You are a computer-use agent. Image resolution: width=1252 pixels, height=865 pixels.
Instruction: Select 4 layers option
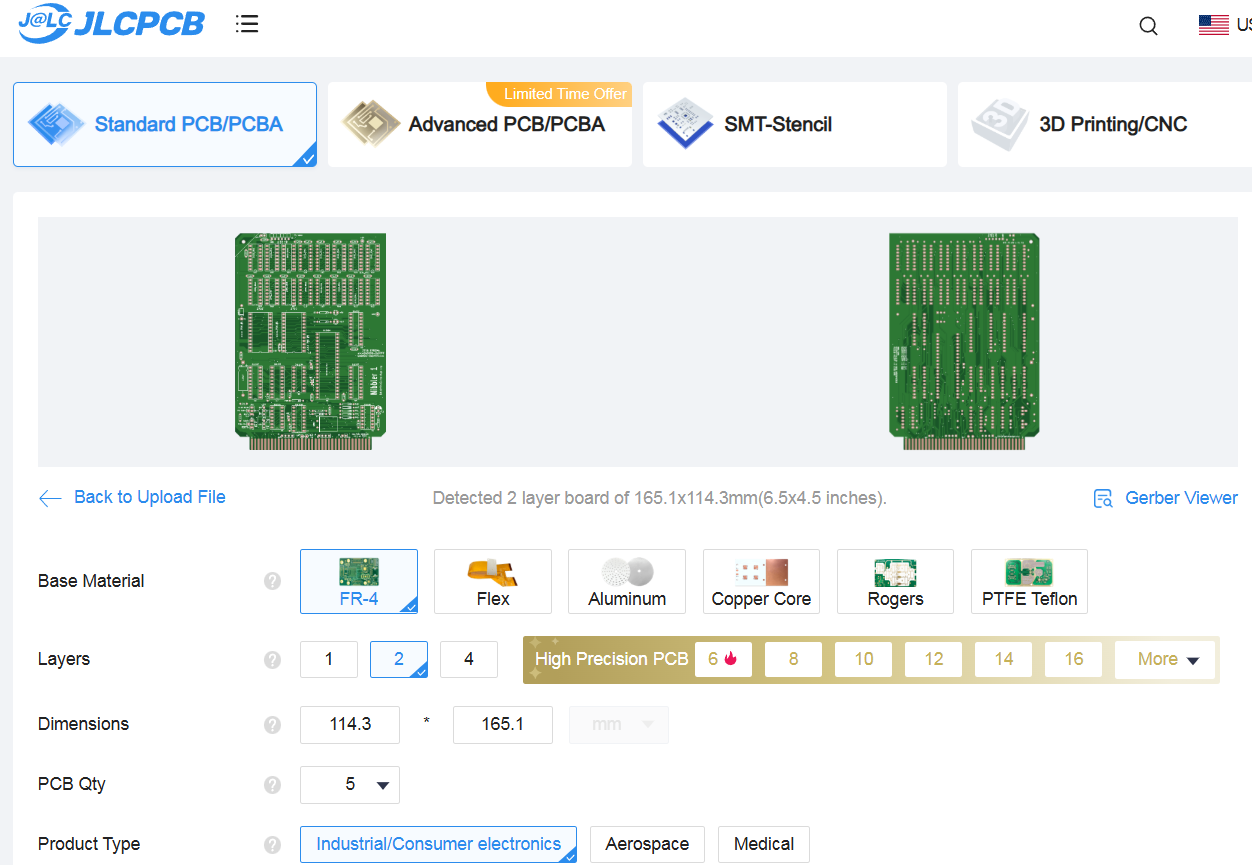click(x=468, y=660)
